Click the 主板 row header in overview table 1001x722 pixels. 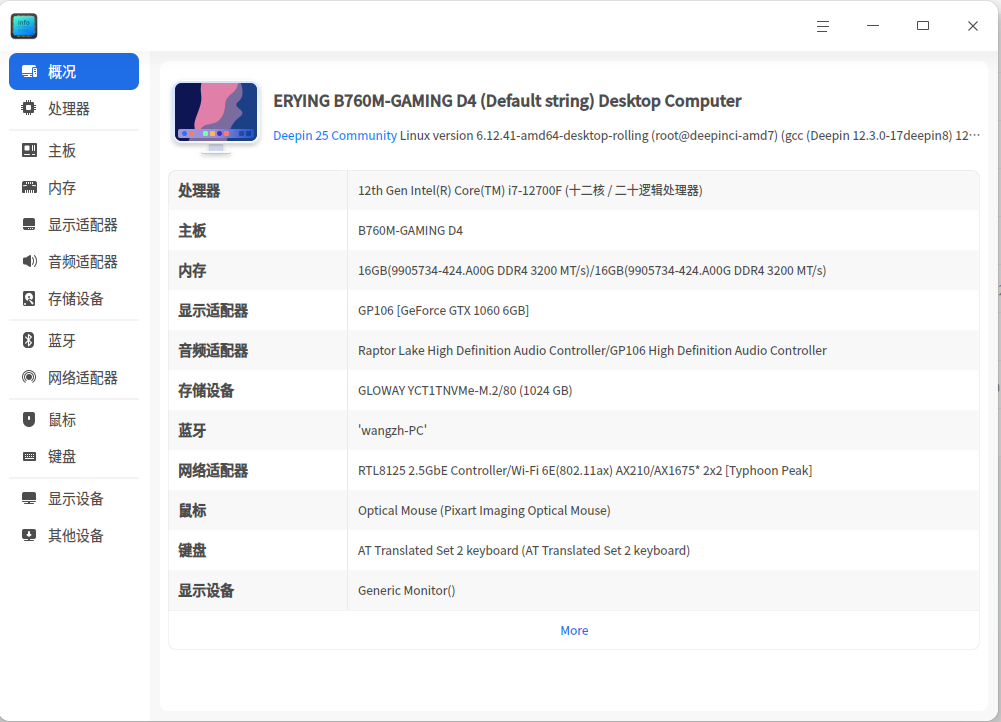point(192,230)
